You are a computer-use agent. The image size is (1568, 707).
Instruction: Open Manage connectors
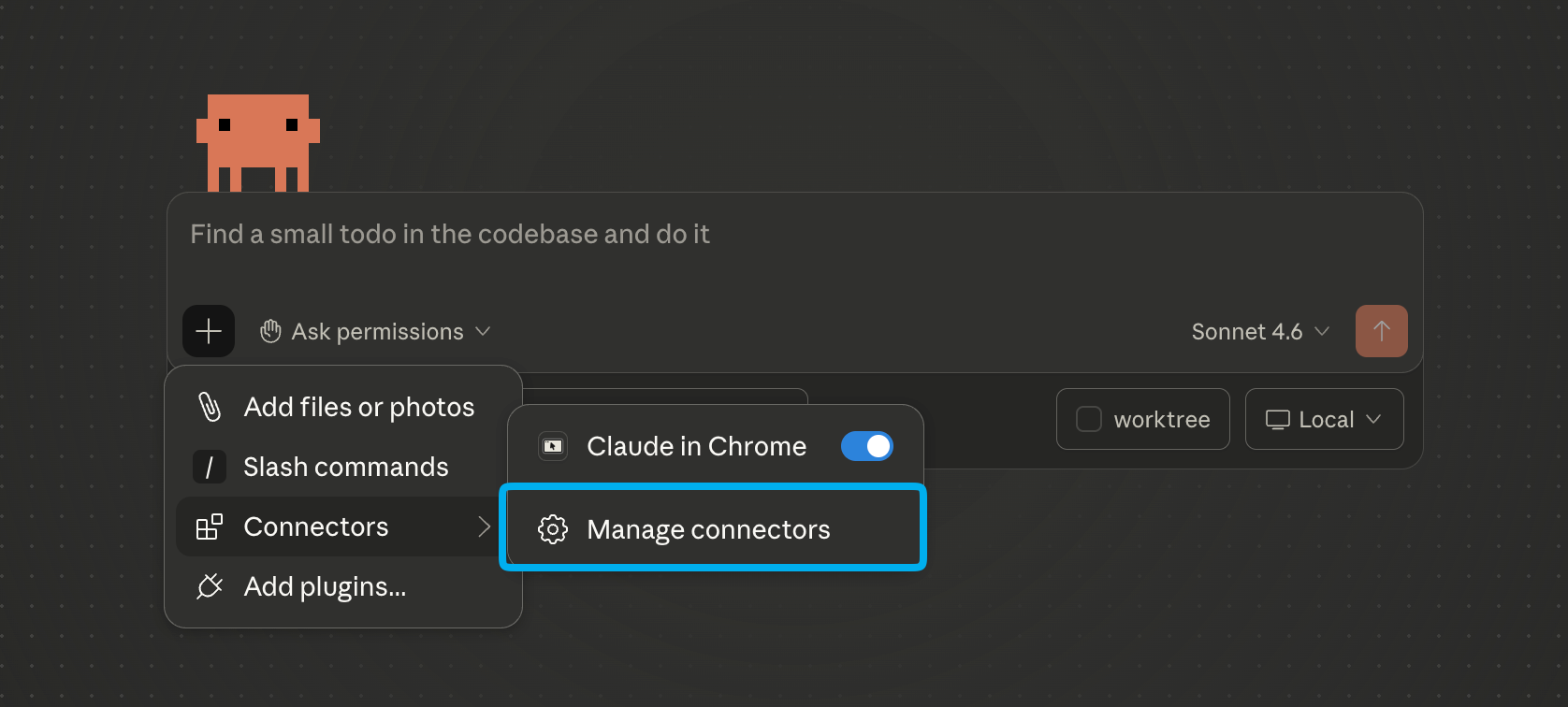(x=713, y=529)
